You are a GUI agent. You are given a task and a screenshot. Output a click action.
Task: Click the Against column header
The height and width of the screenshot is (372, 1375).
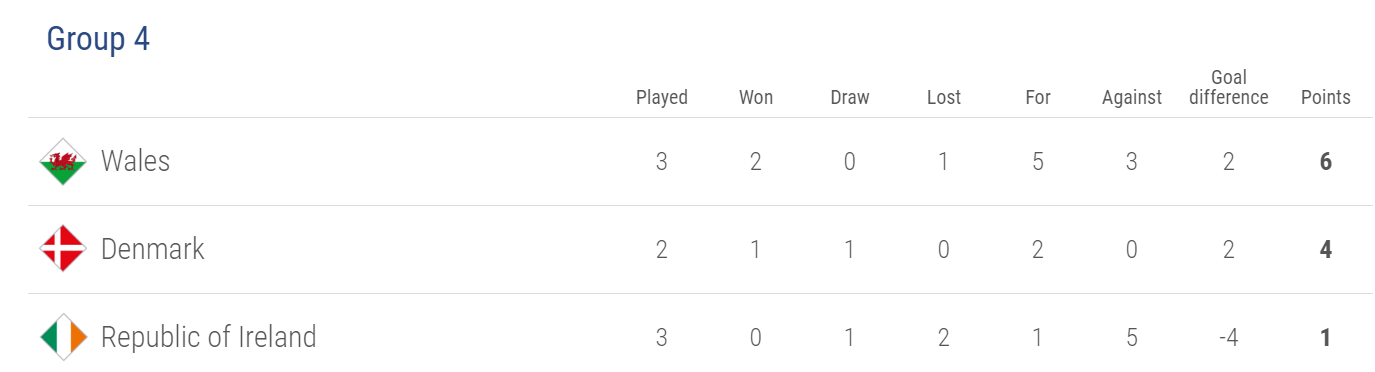[1132, 97]
